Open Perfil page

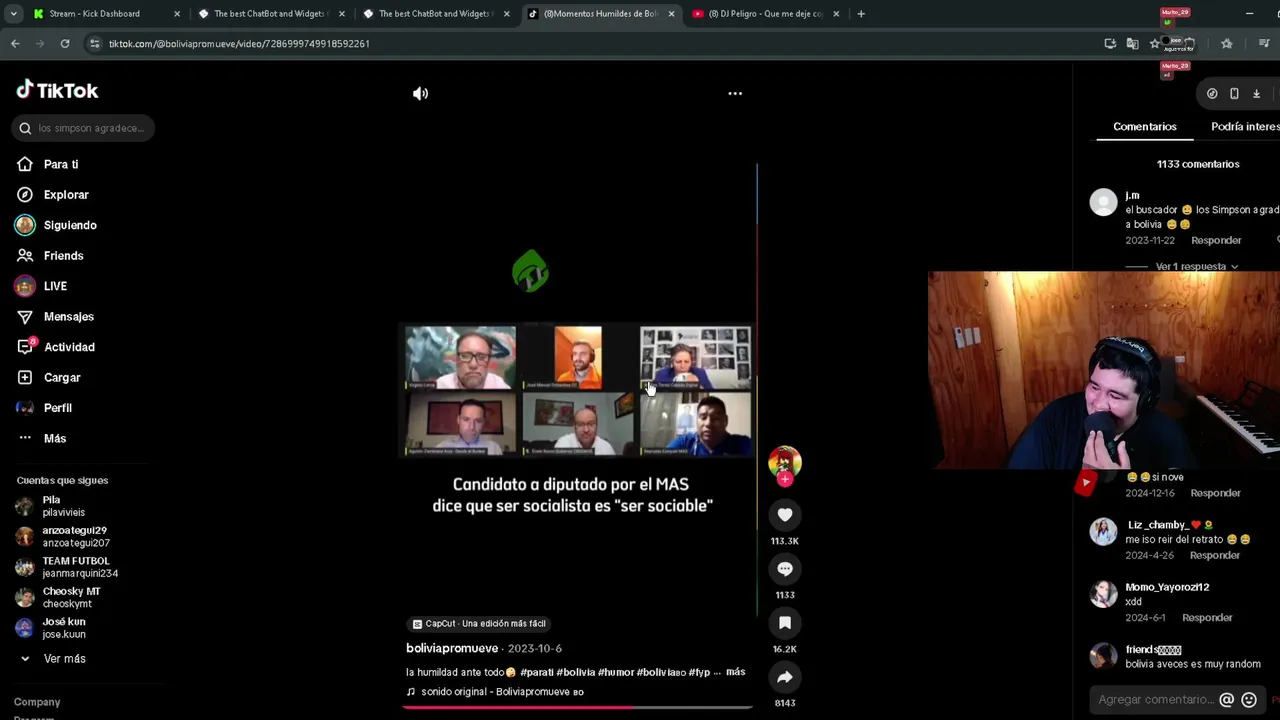click(x=57, y=408)
